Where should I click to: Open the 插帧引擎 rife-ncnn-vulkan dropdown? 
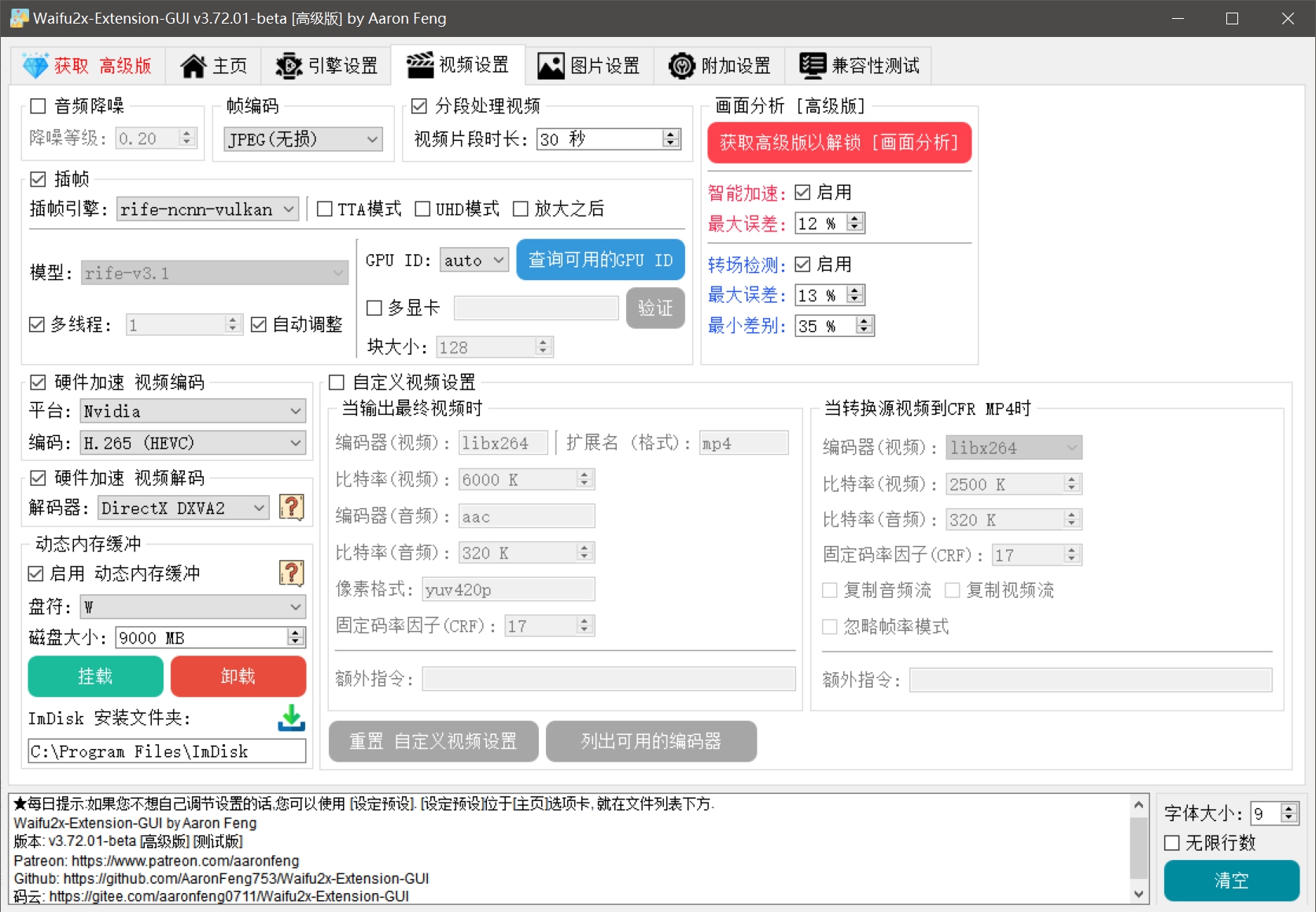pyautogui.click(x=208, y=209)
